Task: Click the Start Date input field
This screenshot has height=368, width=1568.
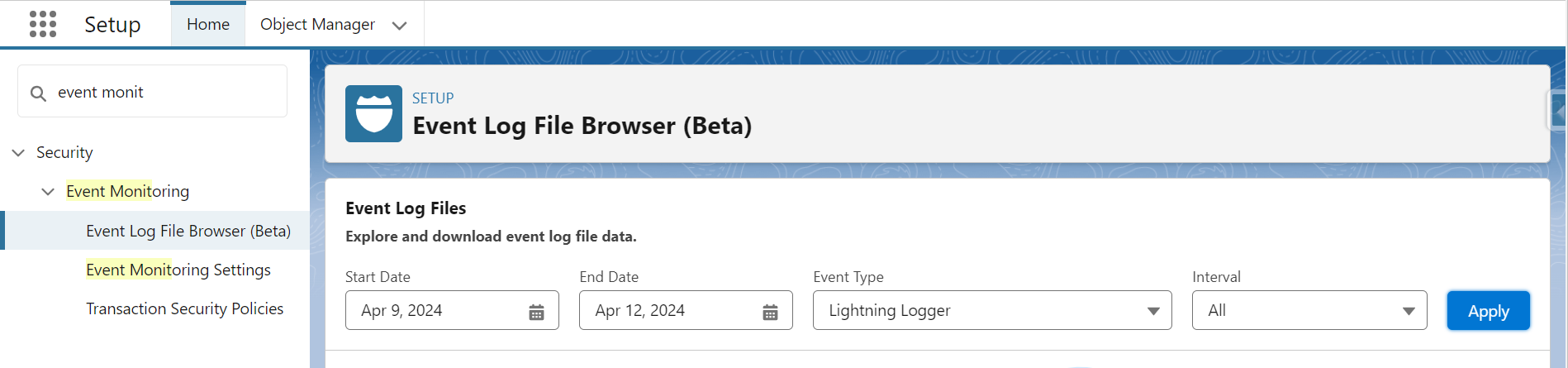Action: click(452, 310)
